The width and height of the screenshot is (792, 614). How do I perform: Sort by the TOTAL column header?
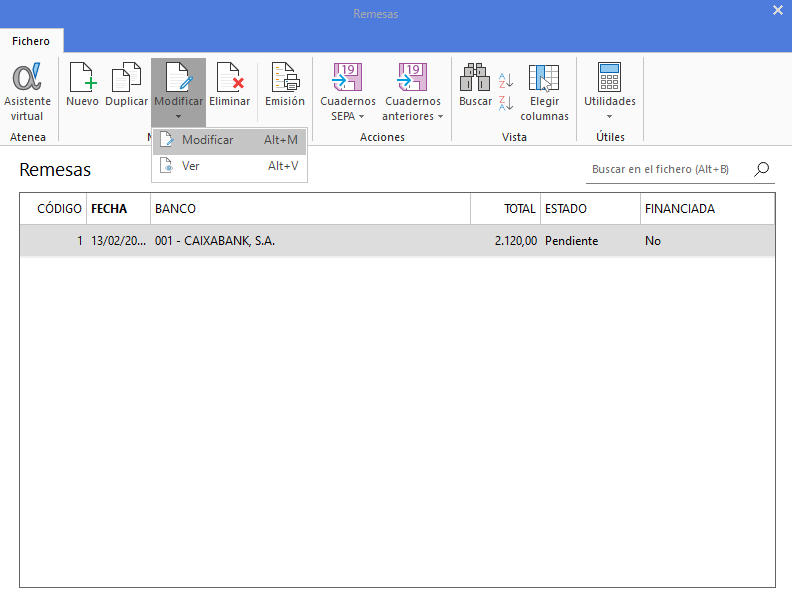(506, 209)
